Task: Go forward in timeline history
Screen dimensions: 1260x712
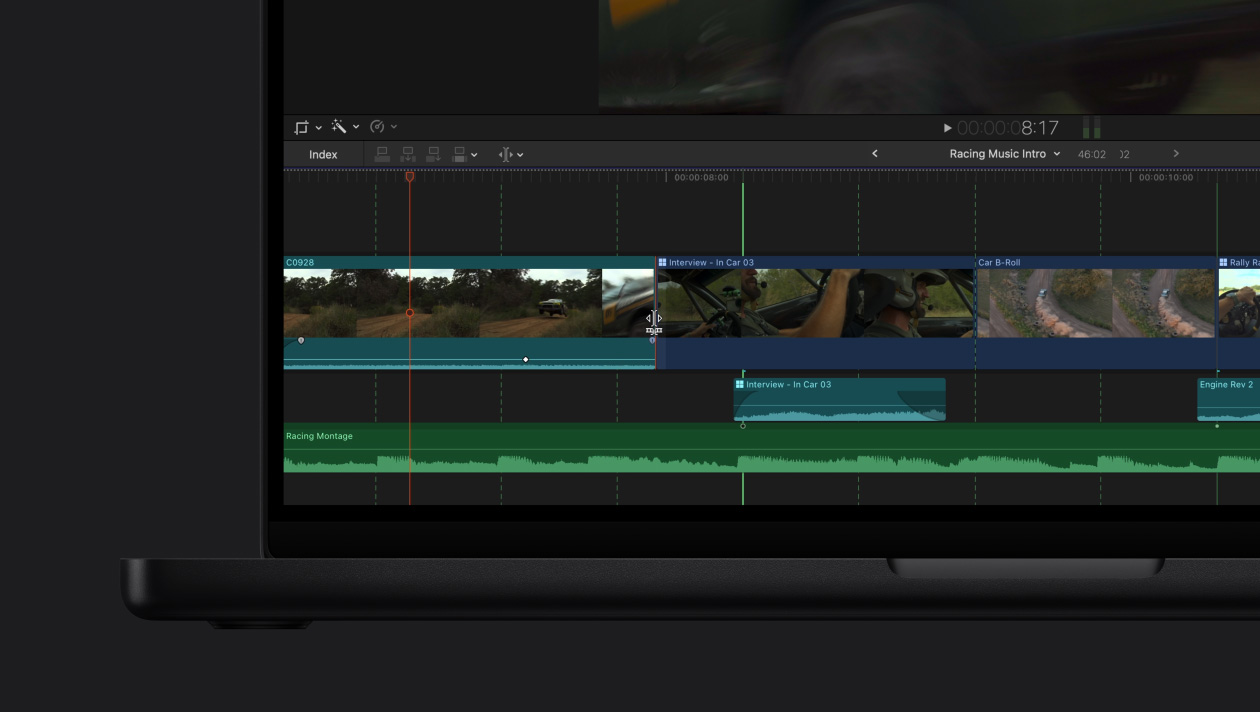Action: coord(1176,154)
